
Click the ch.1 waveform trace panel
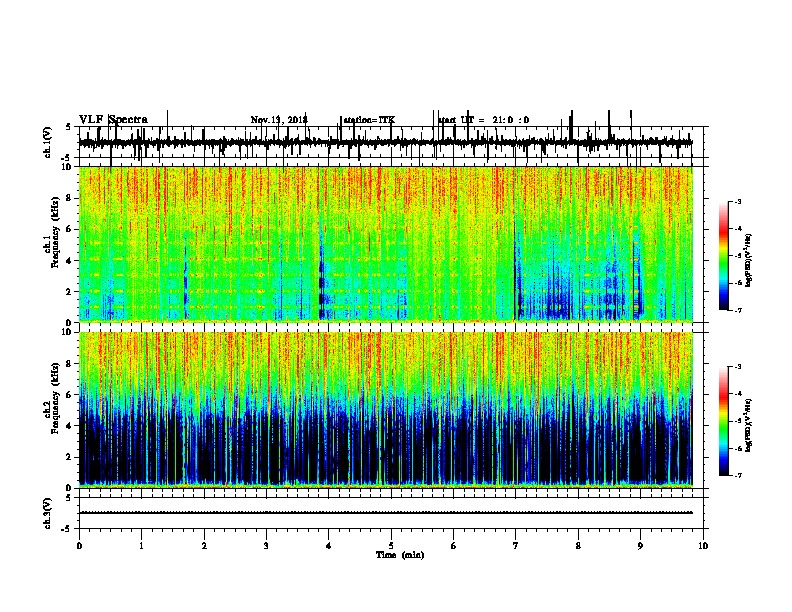pos(391,142)
